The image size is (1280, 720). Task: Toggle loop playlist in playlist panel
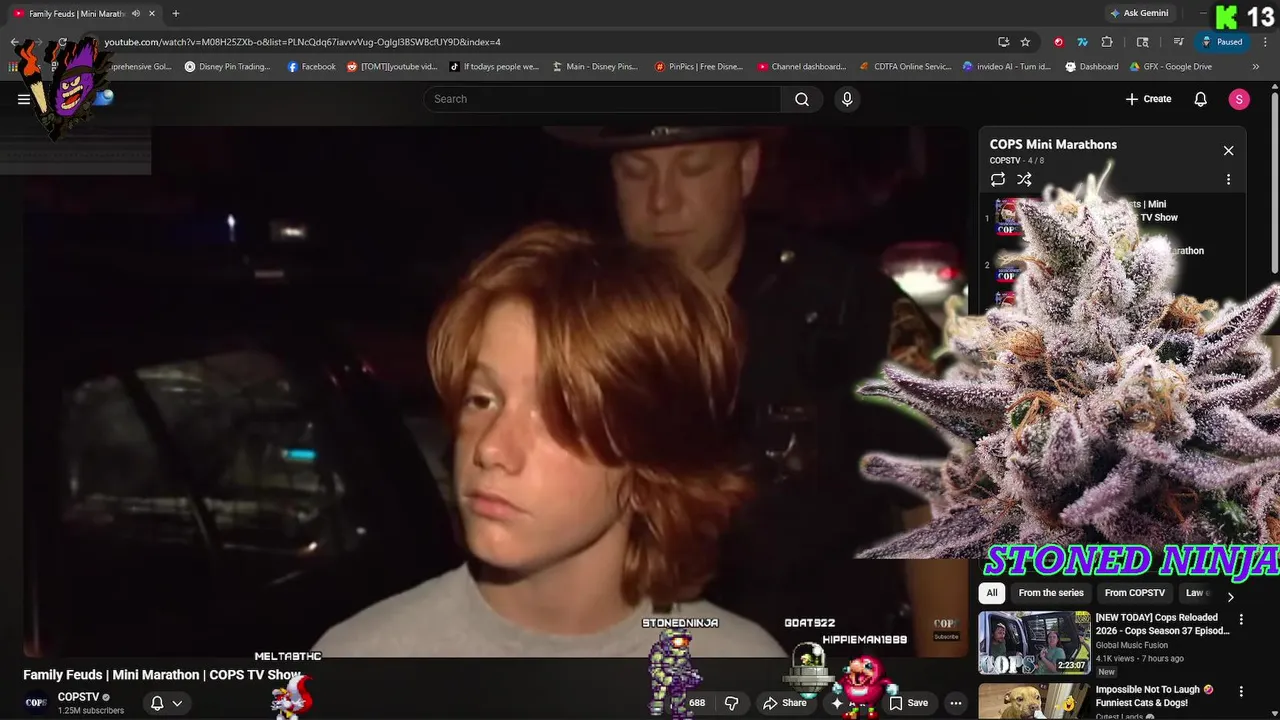coord(998,180)
